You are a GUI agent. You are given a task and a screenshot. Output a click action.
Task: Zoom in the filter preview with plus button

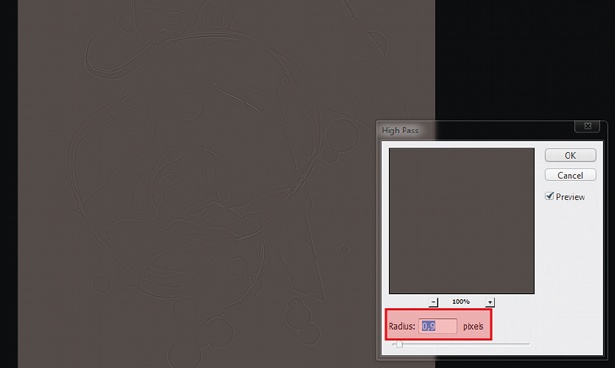point(490,302)
